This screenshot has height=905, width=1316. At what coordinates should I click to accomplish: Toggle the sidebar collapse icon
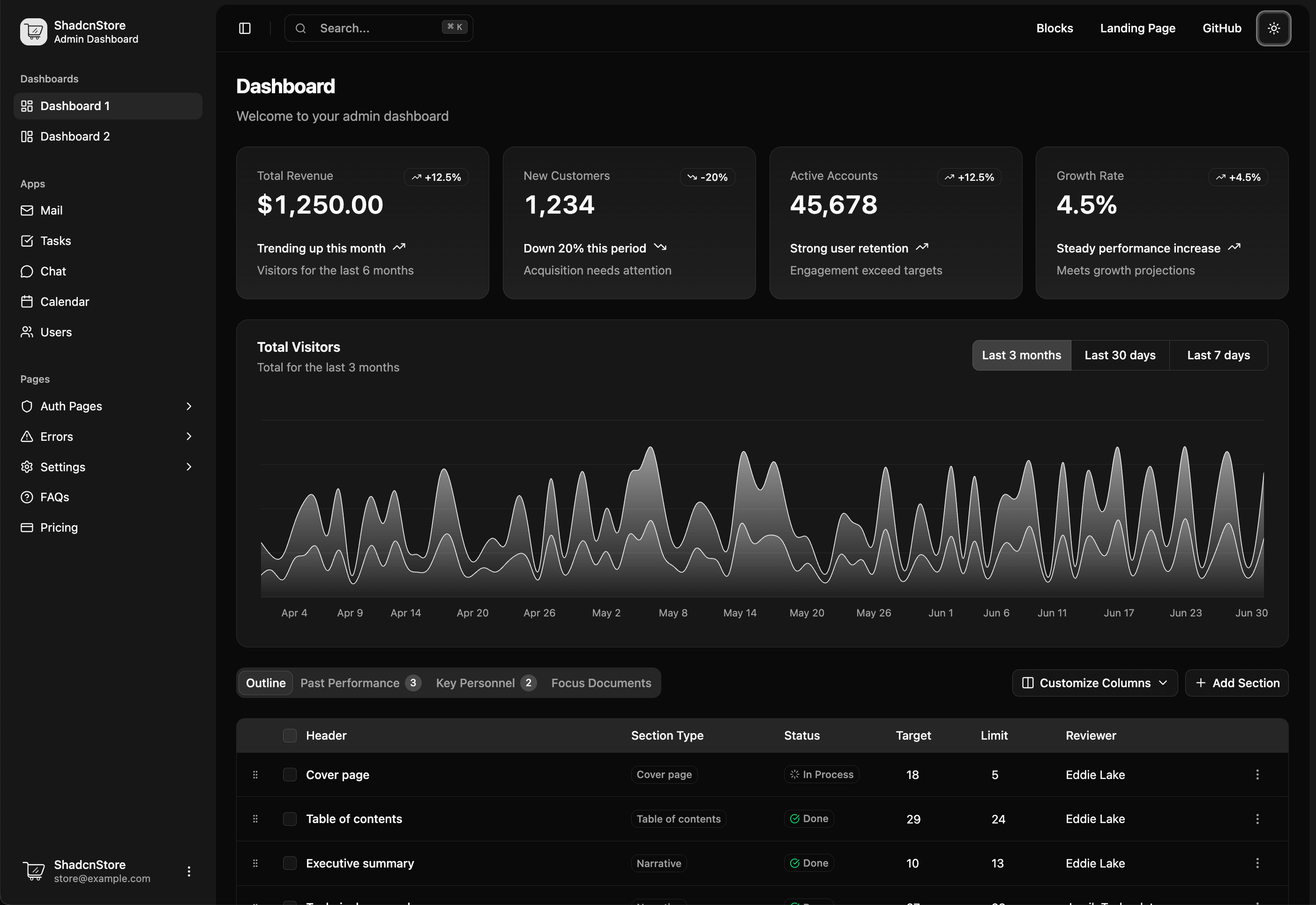tap(245, 28)
